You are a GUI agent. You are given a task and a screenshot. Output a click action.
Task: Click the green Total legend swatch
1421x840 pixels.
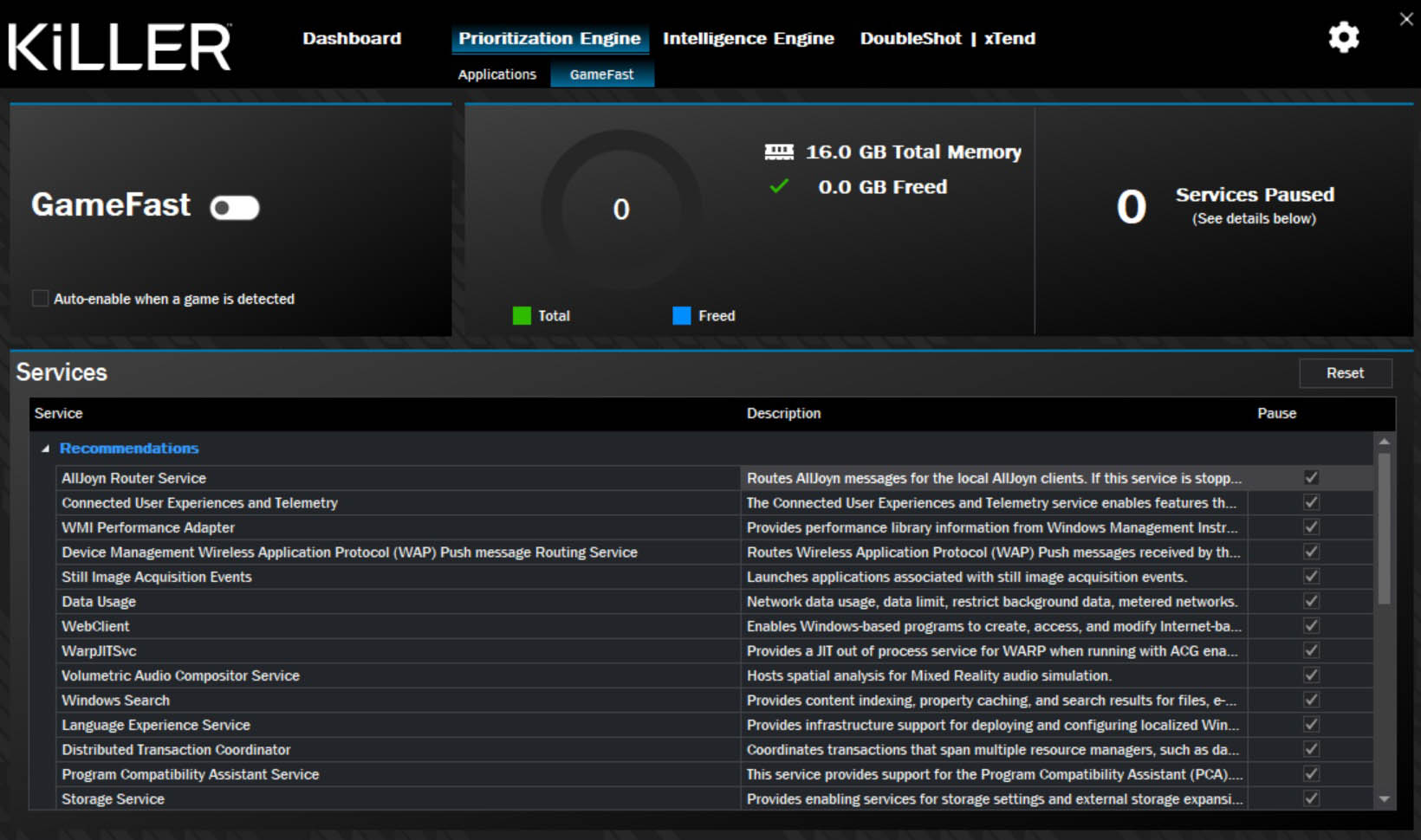pos(522,315)
